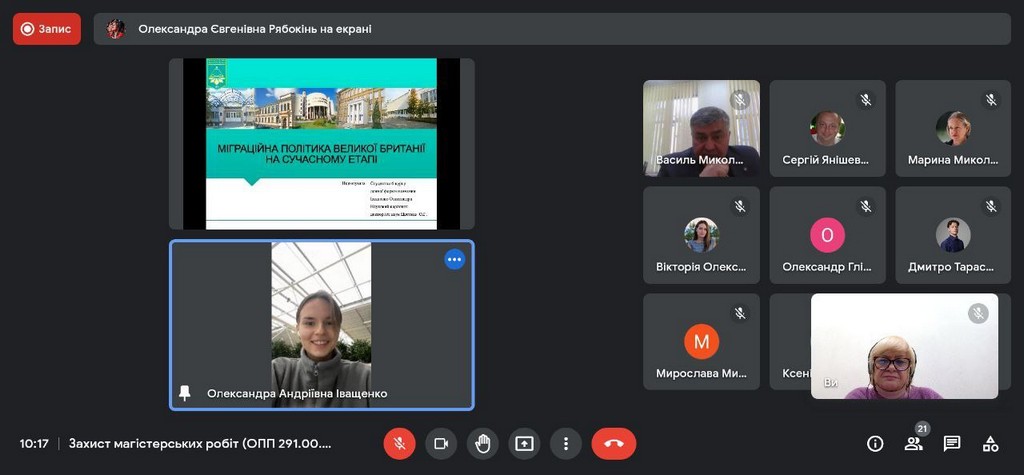Click the present screen icon

tap(524, 443)
